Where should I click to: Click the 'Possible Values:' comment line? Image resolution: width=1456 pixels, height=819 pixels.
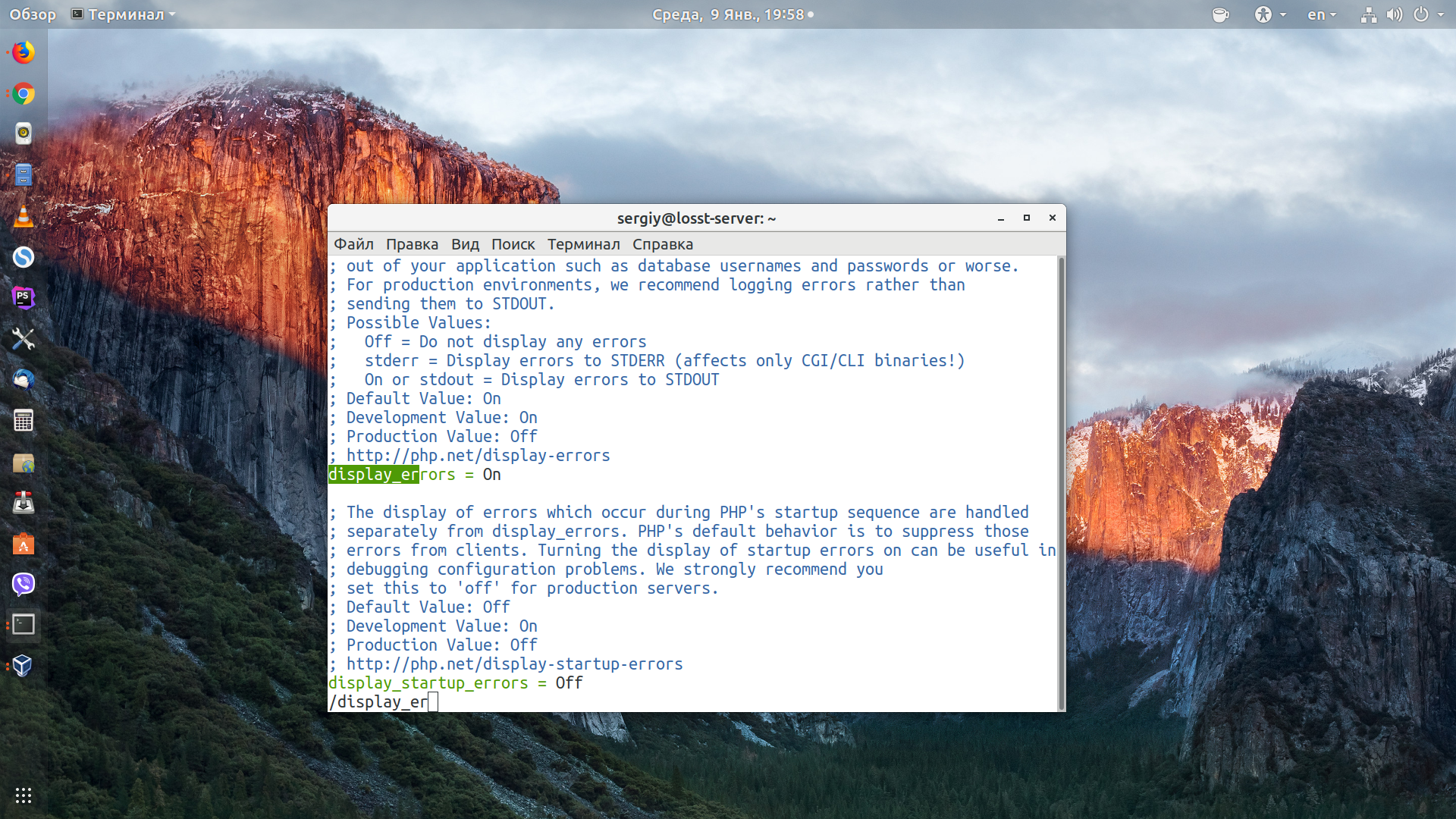point(410,323)
